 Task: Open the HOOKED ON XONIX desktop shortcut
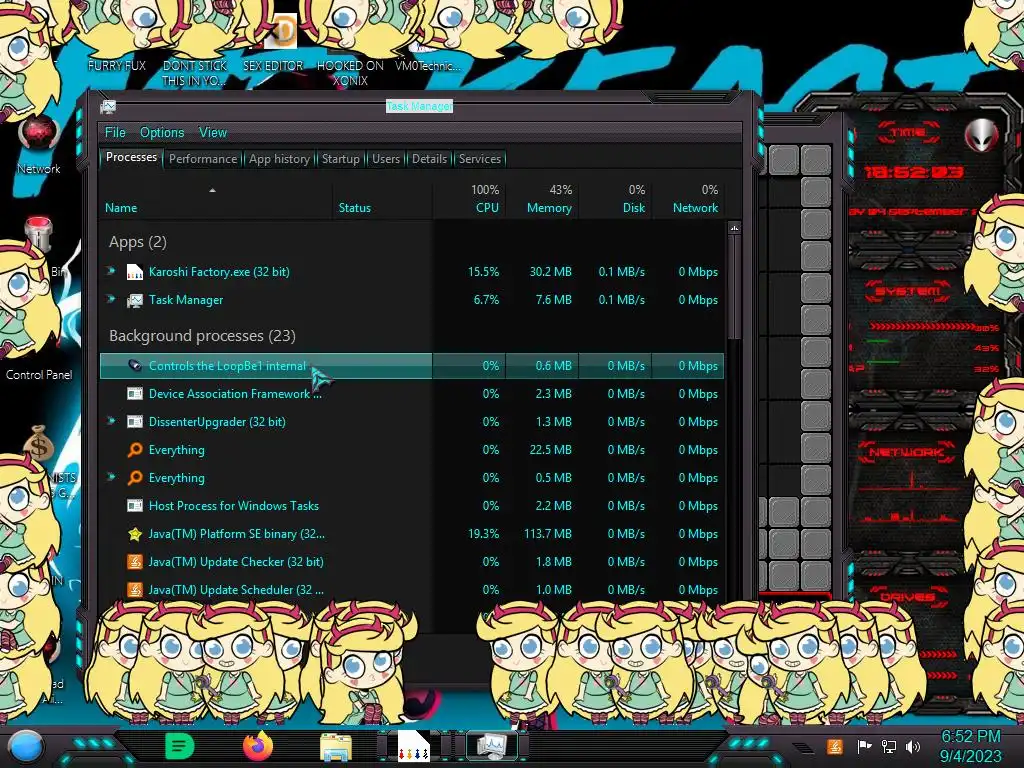[350, 72]
